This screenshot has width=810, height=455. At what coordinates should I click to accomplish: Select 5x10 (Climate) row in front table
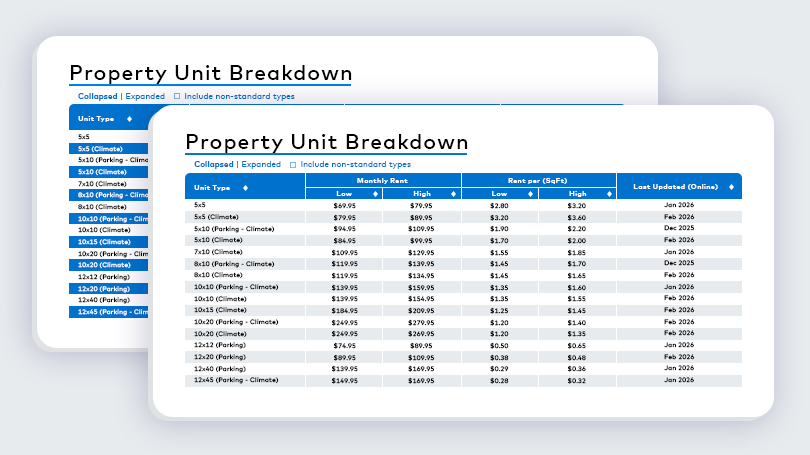pyautogui.click(x=463, y=240)
